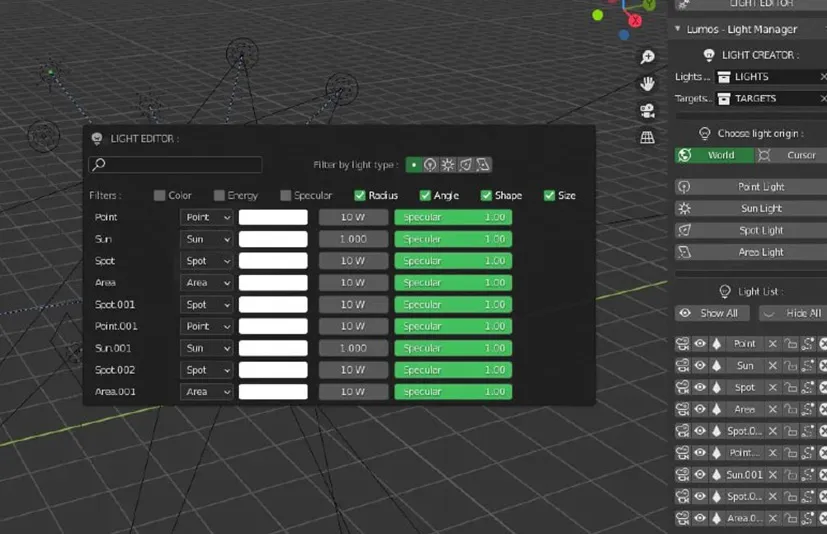Open type dropdown for Spot row

(207, 261)
